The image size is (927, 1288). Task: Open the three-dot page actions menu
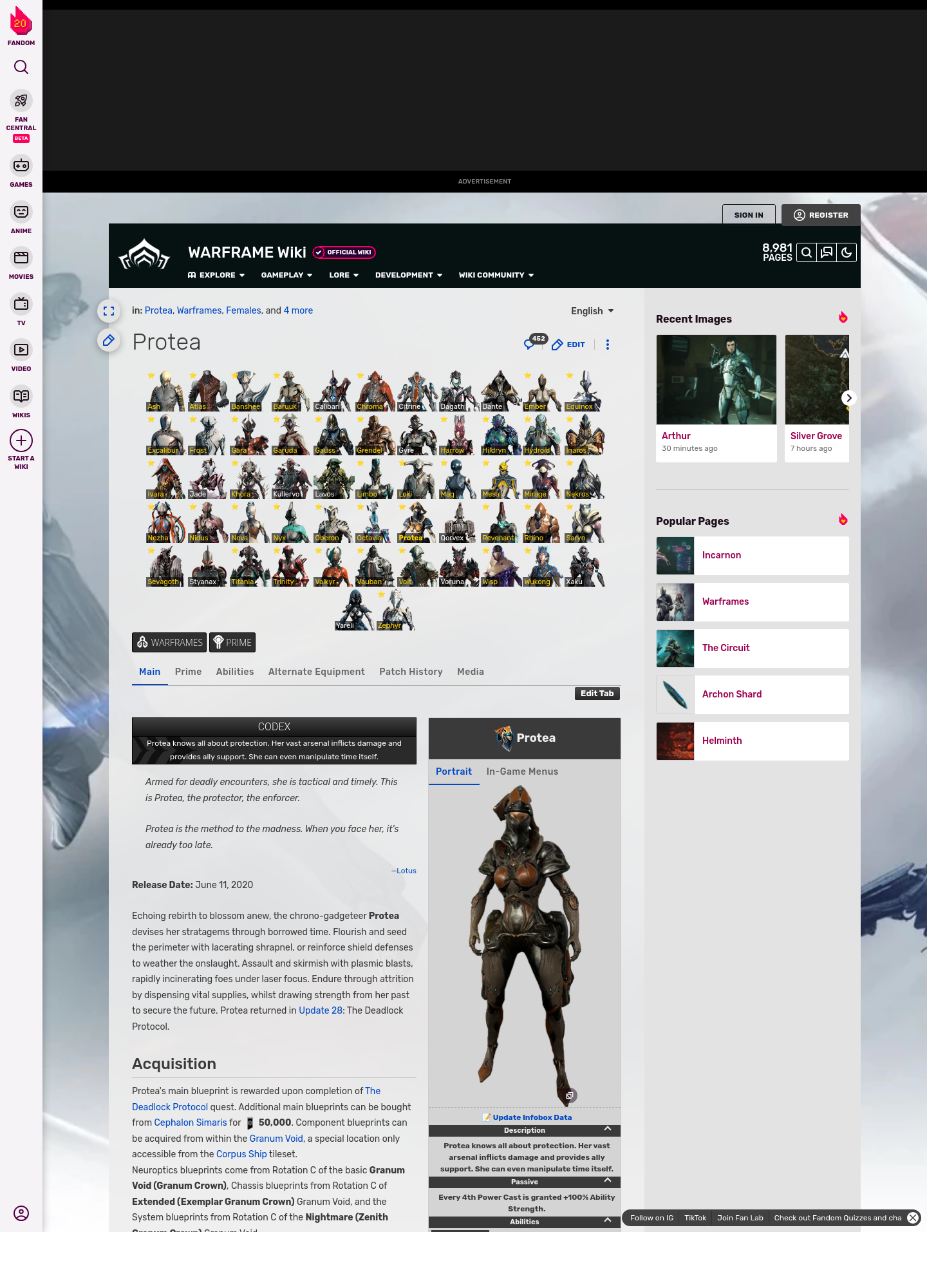click(x=608, y=345)
